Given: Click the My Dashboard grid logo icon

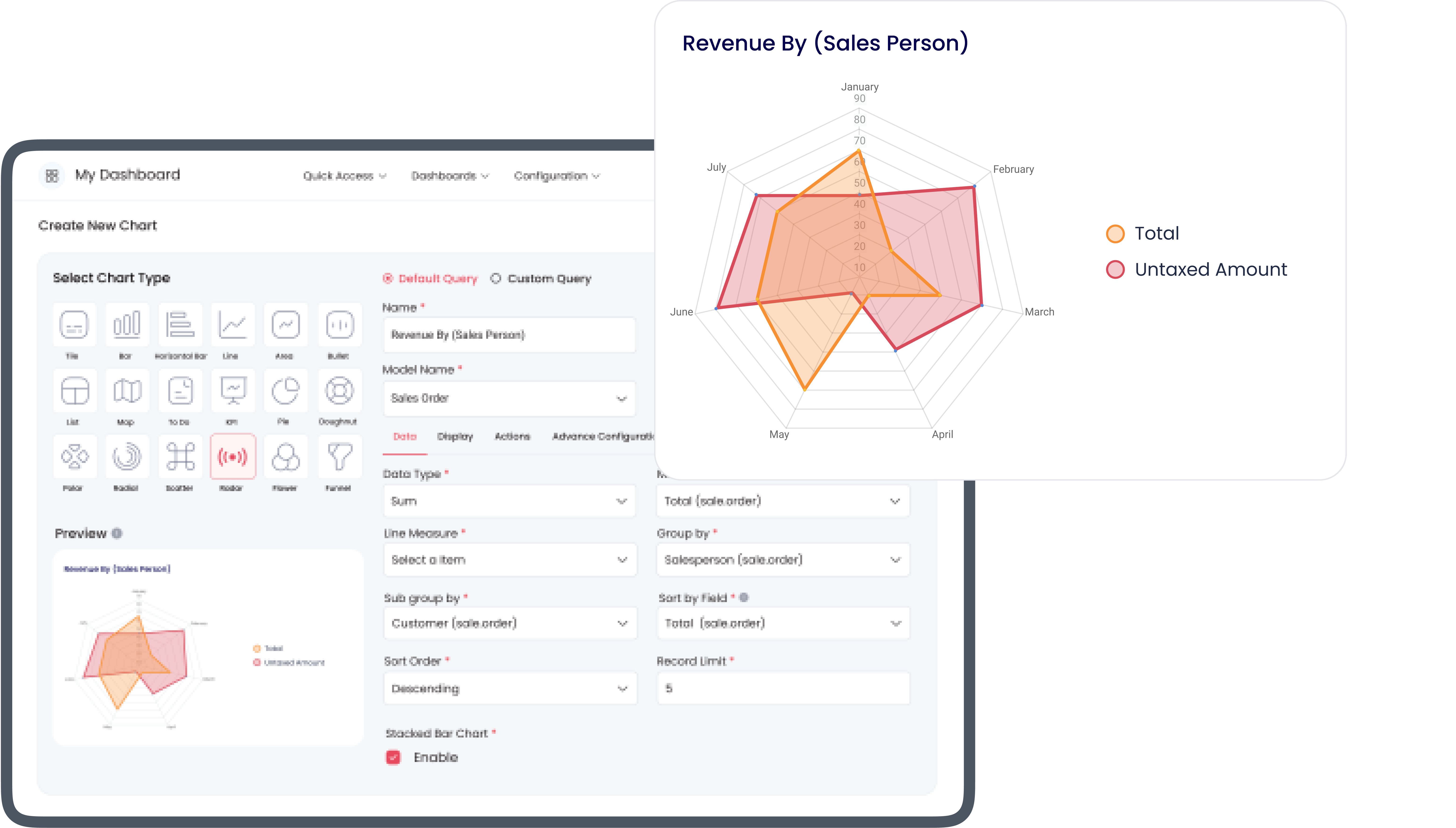Looking at the screenshot, I should pos(52,176).
